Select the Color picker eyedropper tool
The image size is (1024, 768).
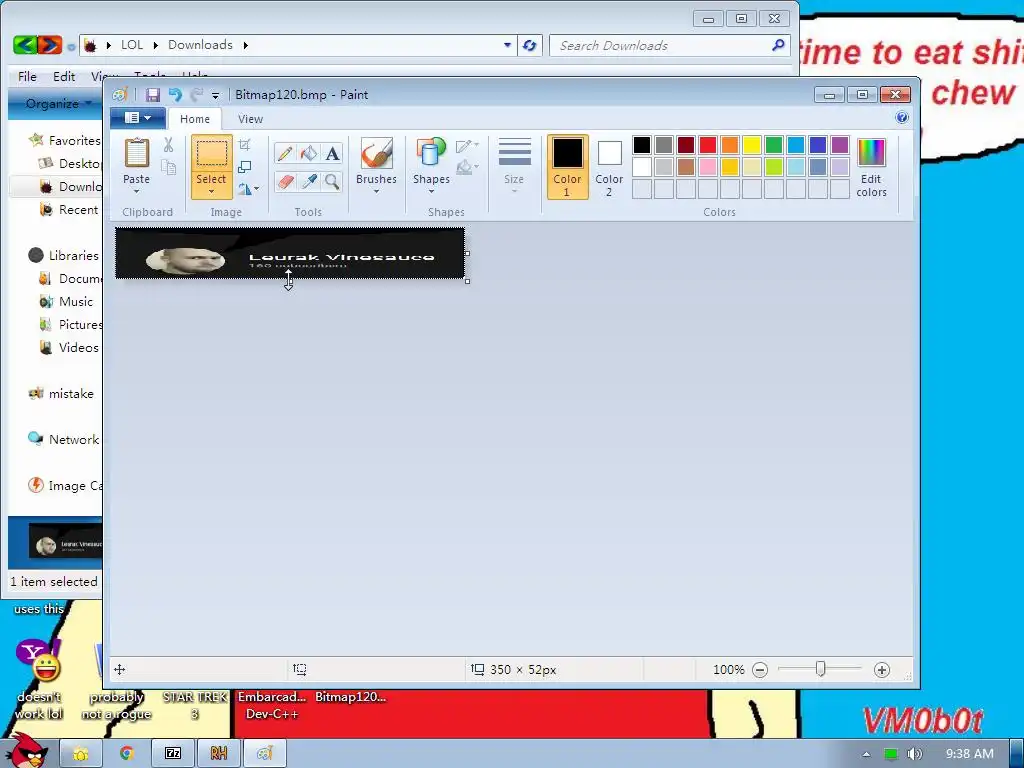pyautogui.click(x=308, y=181)
